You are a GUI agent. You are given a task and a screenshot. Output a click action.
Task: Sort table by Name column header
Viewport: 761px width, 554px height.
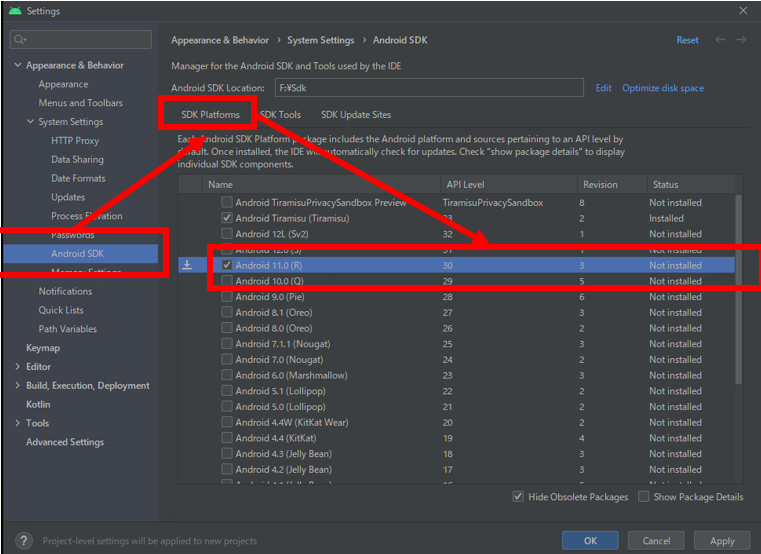[321, 185]
